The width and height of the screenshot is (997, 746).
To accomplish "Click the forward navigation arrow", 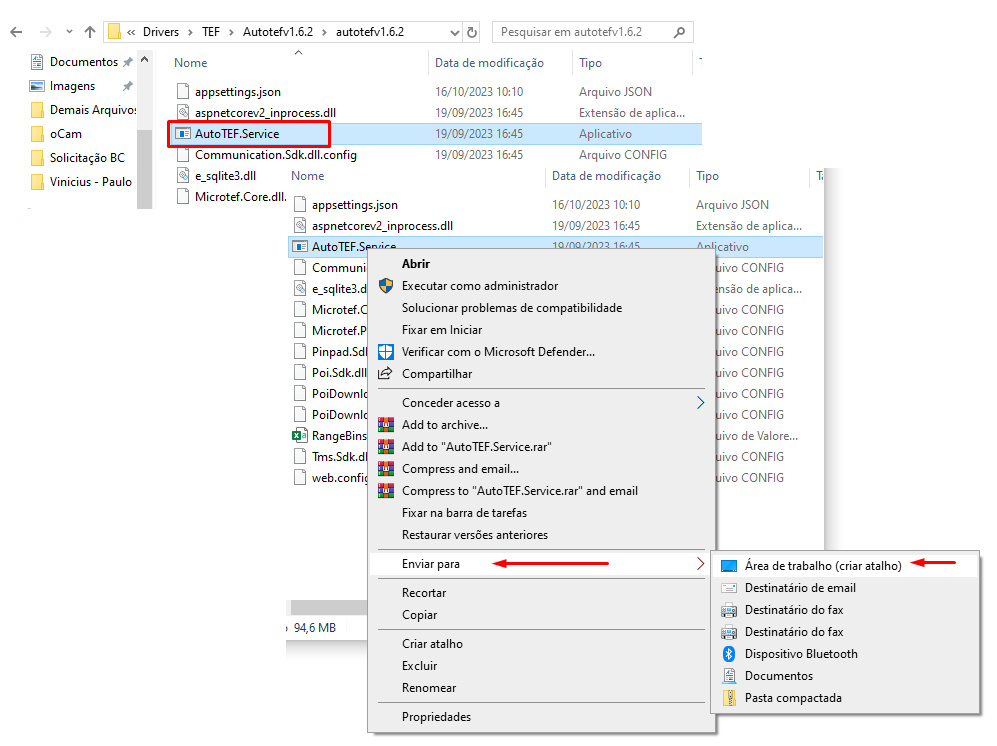I will point(45,32).
